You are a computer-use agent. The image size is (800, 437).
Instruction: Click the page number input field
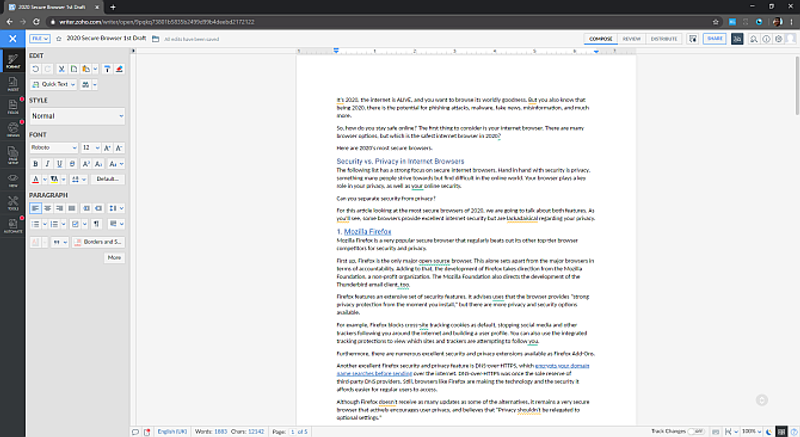(293, 432)
